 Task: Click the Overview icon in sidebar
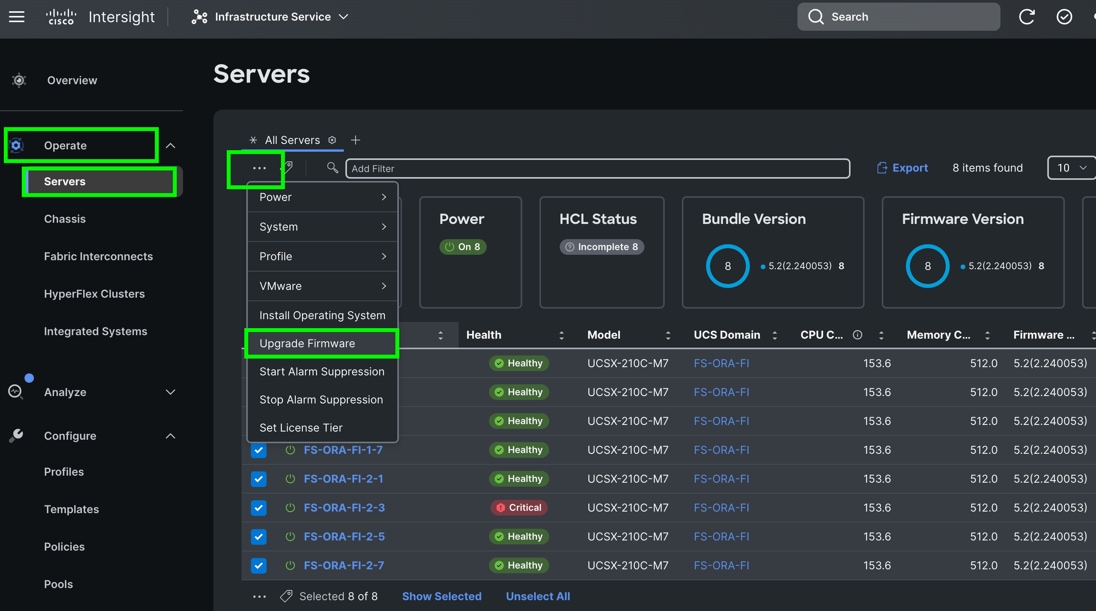(x=19, y=80)
